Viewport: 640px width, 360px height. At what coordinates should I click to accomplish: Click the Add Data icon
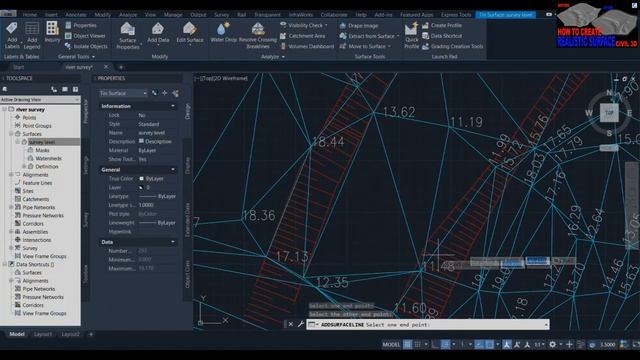coord(158,33)
